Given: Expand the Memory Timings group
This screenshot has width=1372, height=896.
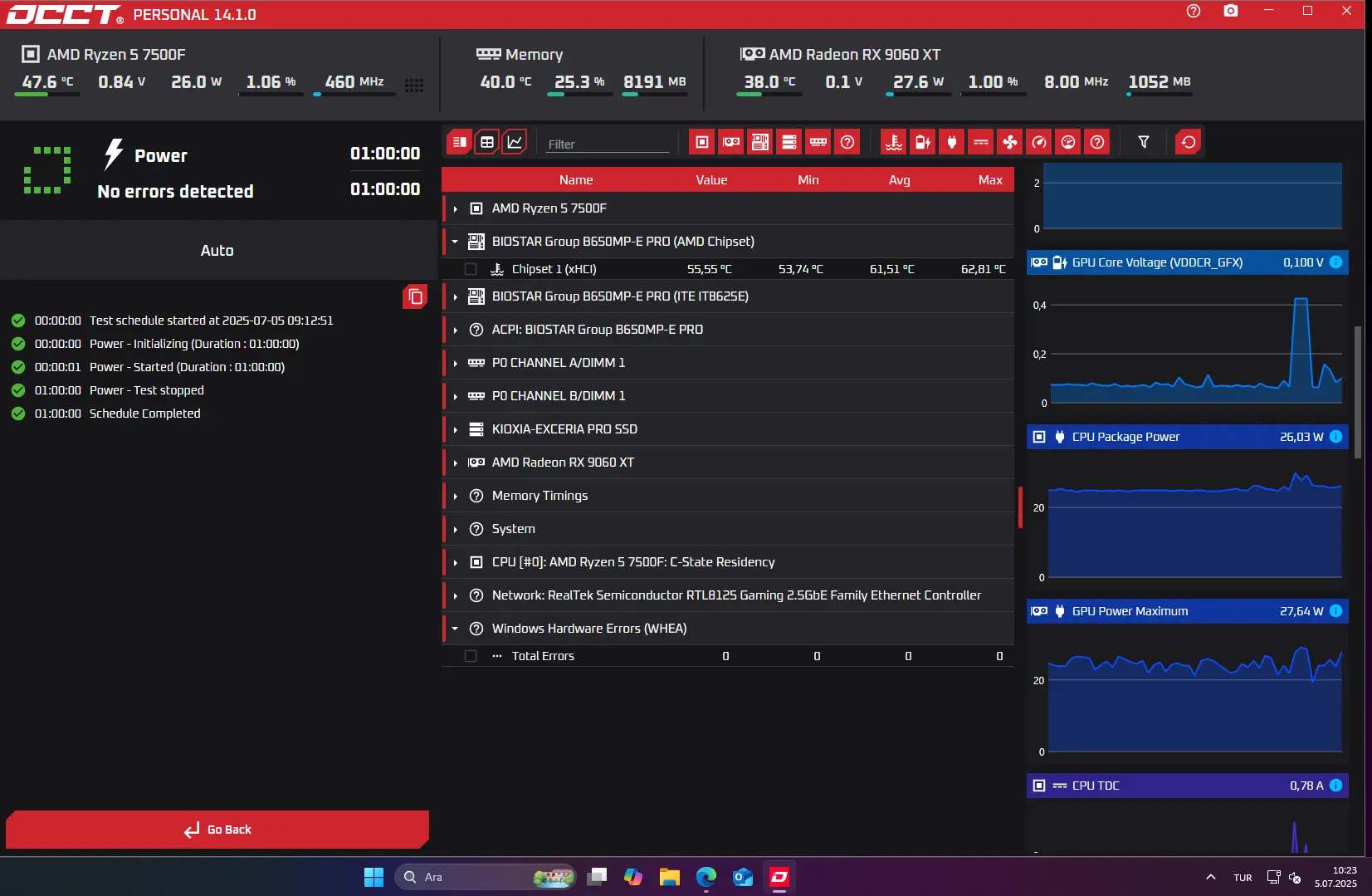Looking at the screenshot, I should point(456,496).
